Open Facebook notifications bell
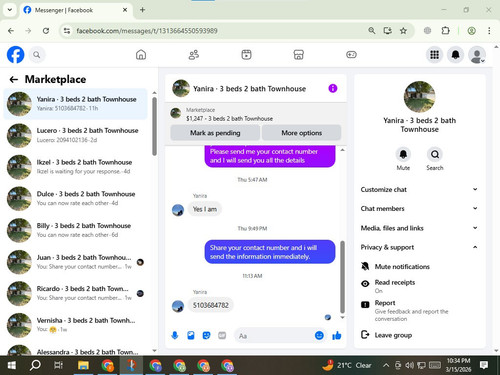The width and height of the screenshot is (500, 375). pos(456,55)
